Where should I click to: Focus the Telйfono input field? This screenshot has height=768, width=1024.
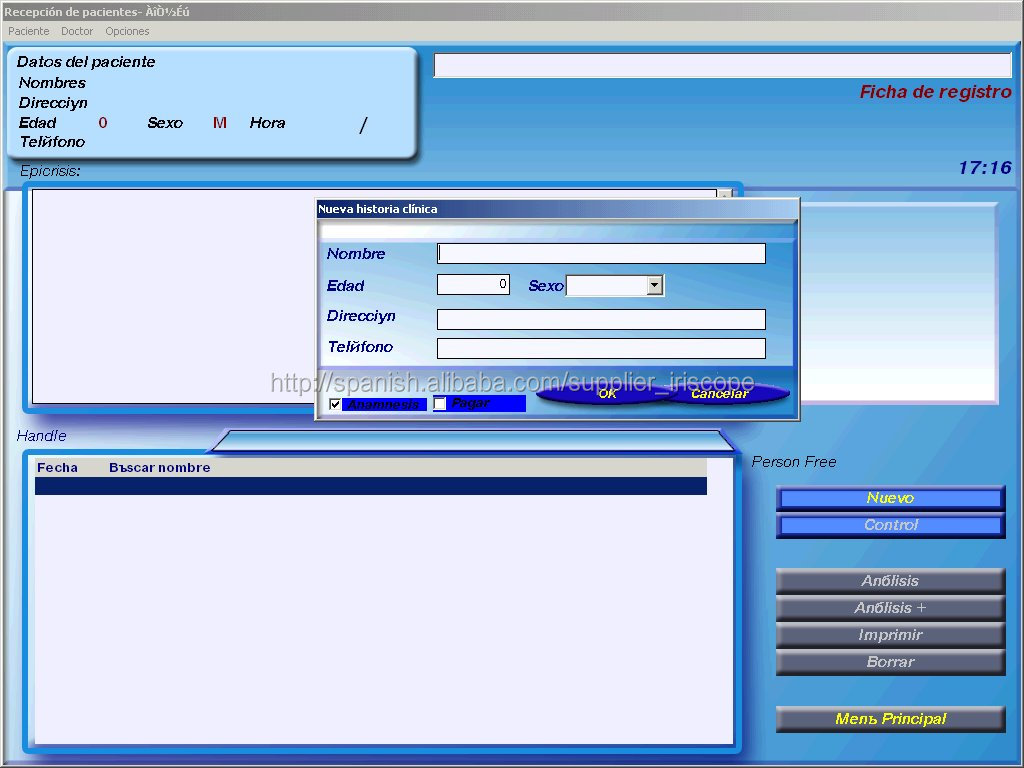pyautogui.click(x=601, y=349)
